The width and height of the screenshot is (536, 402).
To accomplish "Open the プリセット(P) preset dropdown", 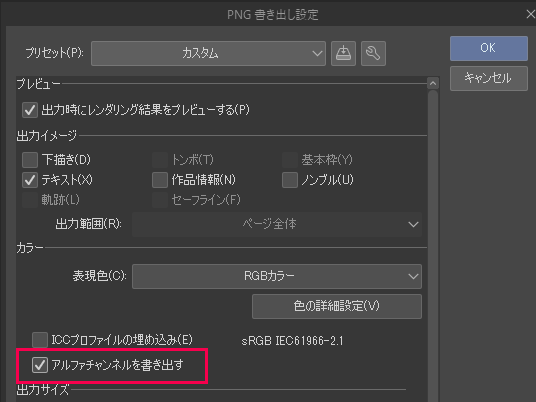I will tap(209, 53).
